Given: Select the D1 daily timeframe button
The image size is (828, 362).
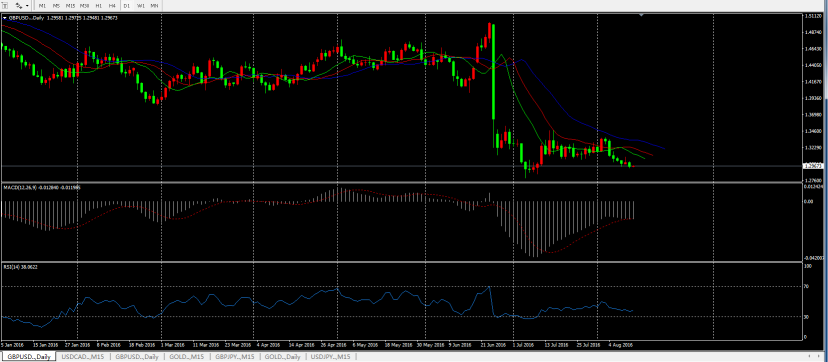Looking at the screenshot, I should pos(127,5).
